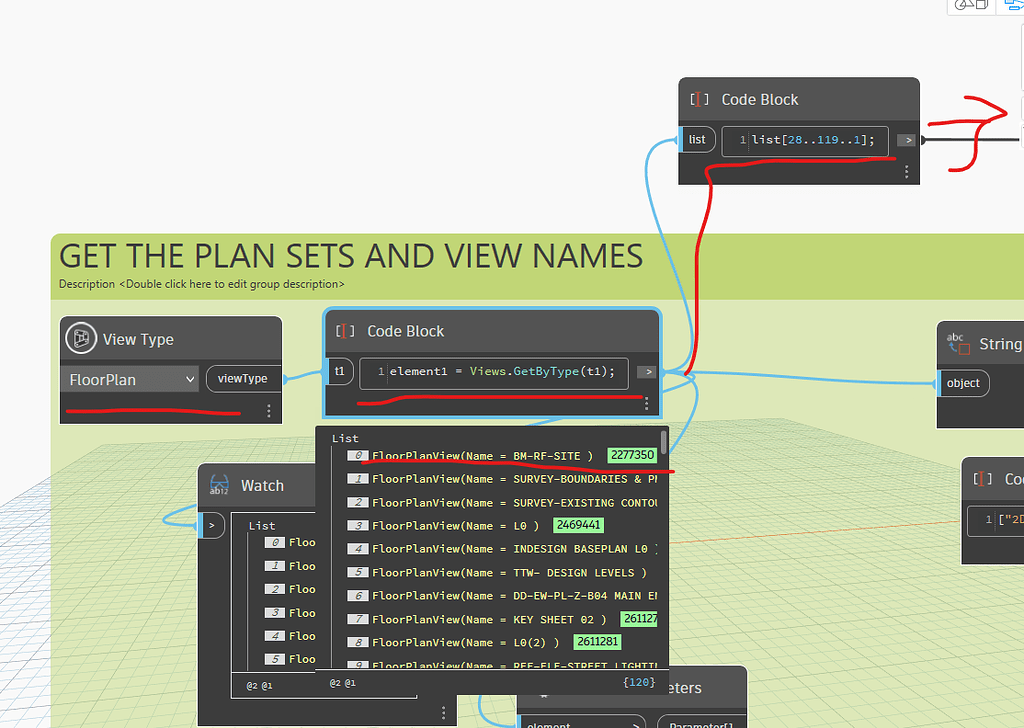Click the ab12 watch icon on the Watch node
Image resolution: width=1024 pixels, height=728 pixels.
(x=219, y=486)
